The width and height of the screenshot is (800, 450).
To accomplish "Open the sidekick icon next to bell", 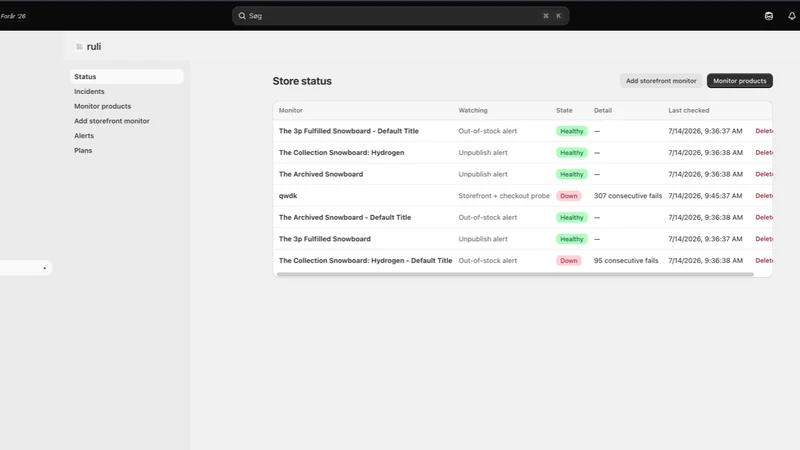I will point(769,16).
